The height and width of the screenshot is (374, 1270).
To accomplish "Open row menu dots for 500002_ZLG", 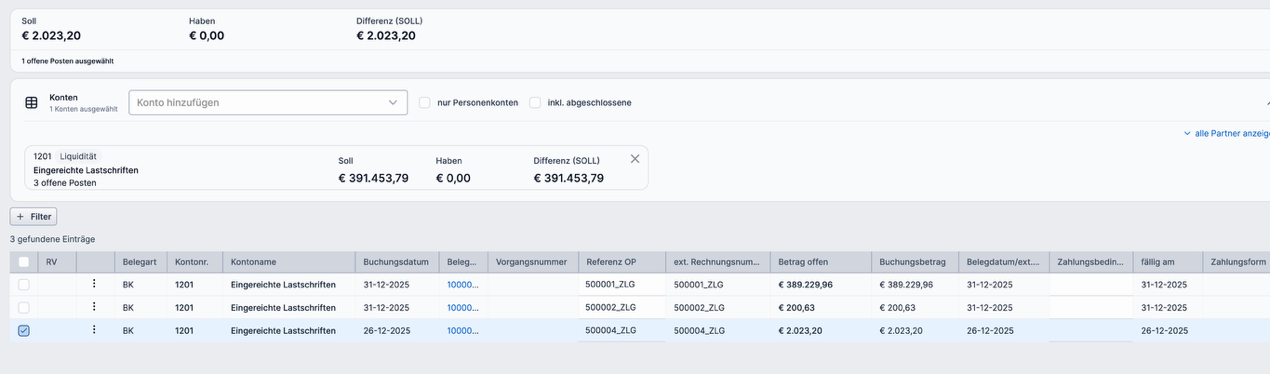I will (x=94, y=307).
